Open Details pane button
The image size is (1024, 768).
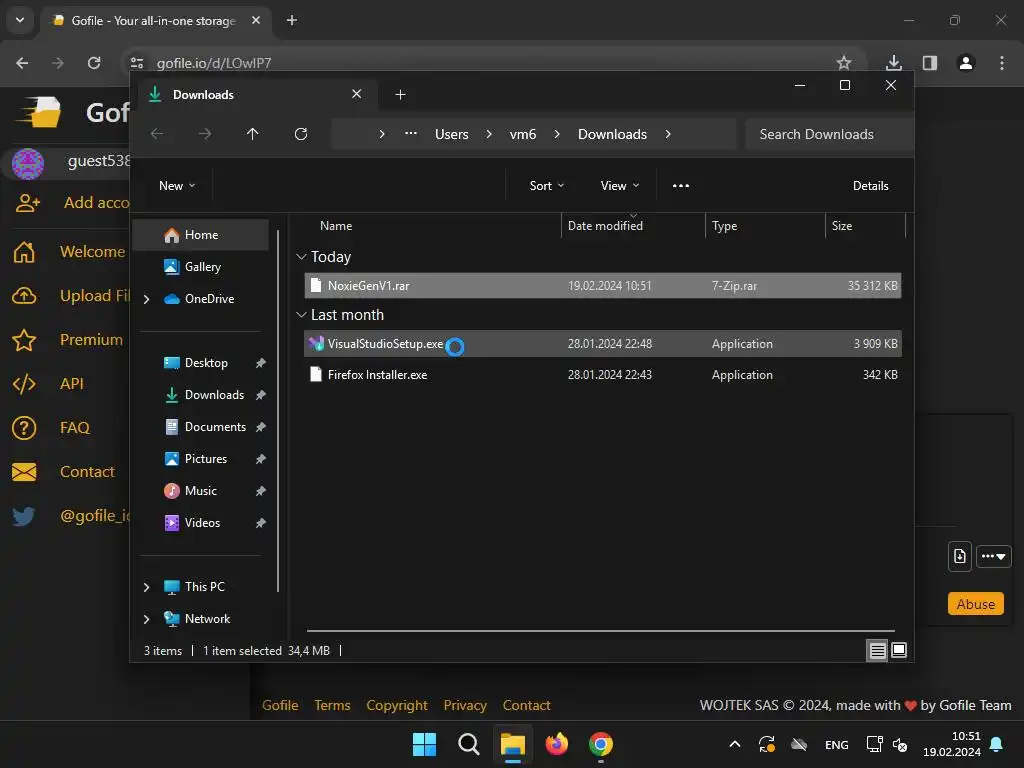pos(870,186)
